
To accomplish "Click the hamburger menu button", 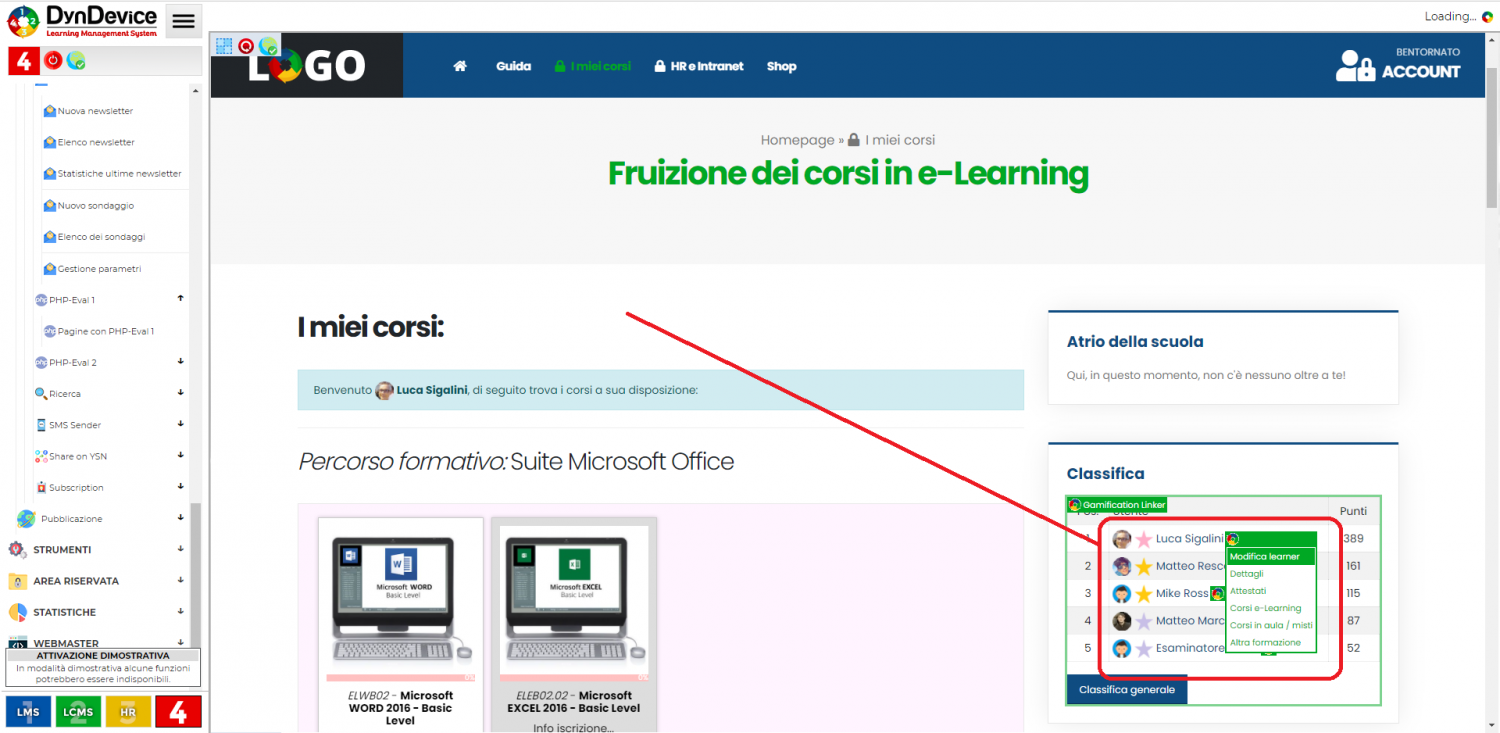I will tap(183, 21).
